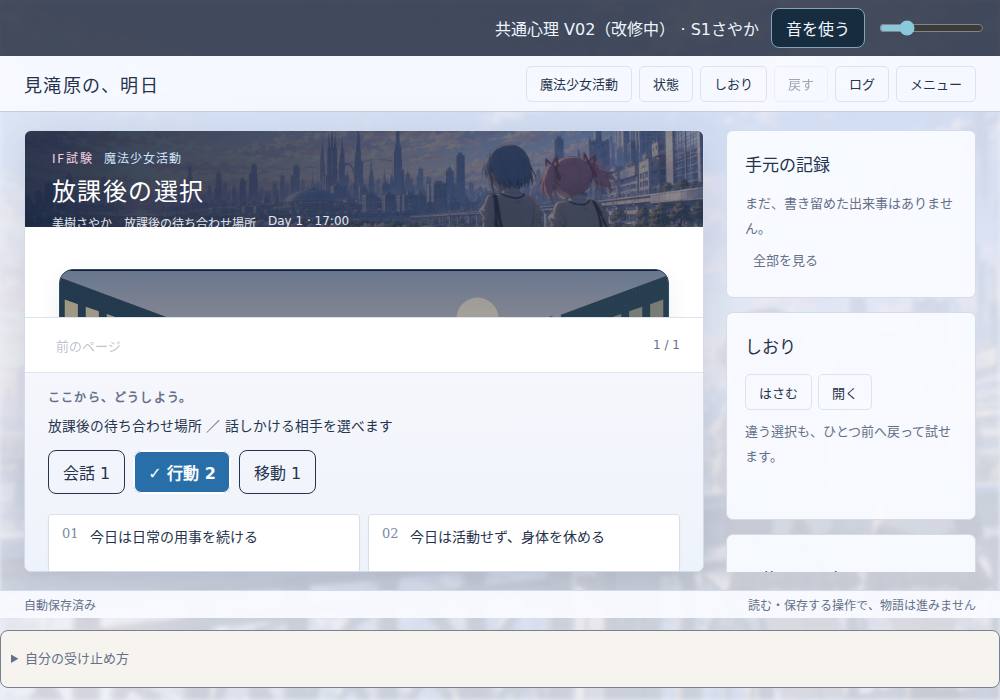Expand the 自分の受け止め方 section
1000x700 pixels.
(500, 659)
